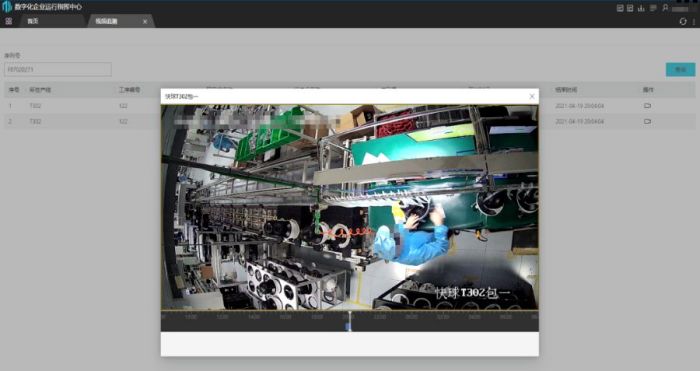Close the video playback dialog
This screenshot has width=700, height=371.
point(532,96)
